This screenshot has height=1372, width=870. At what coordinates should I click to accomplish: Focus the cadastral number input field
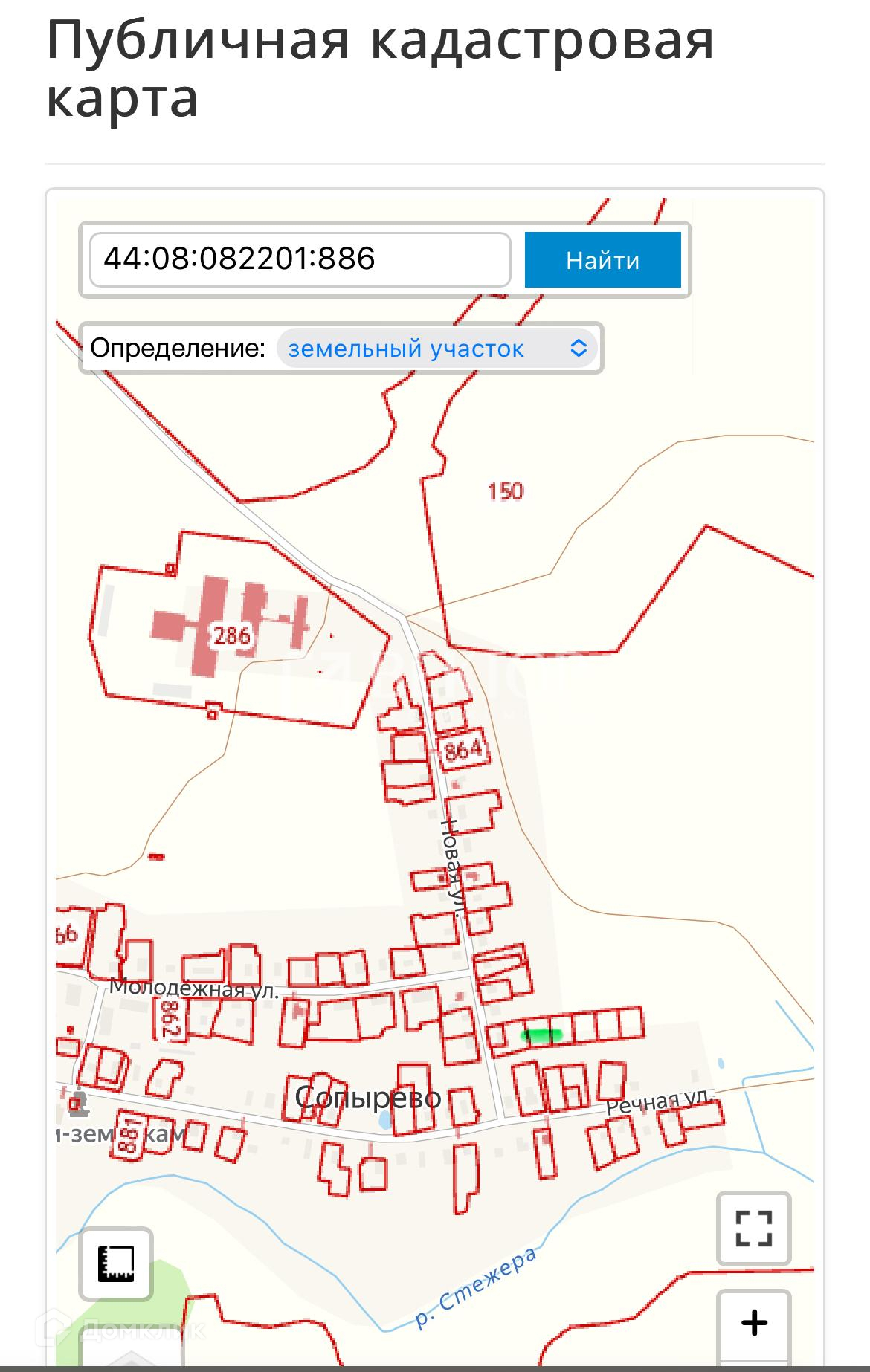[300, 259]
